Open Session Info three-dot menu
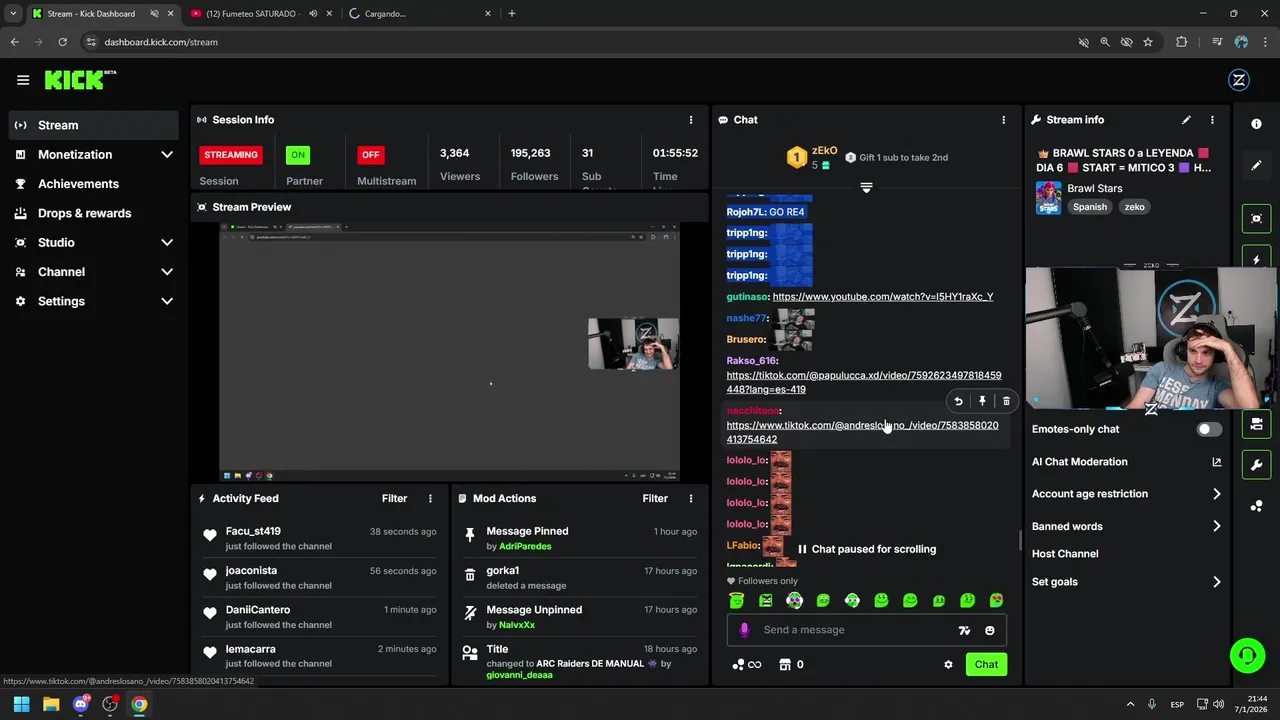The image size is (1280, 720). pos(690,120)
